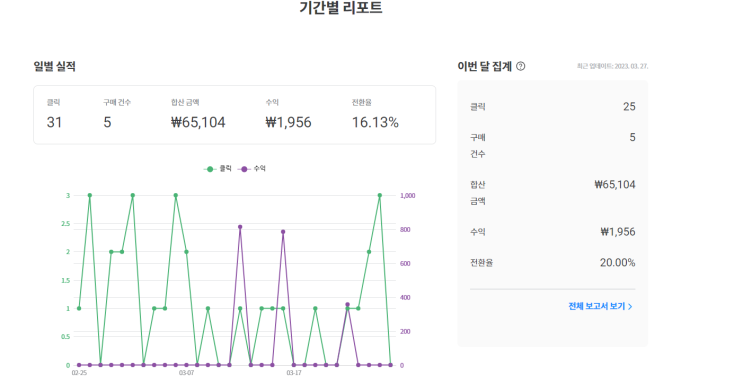Click the 1,000 label on right axis
This screenshot has width=743, height=391.
[x=408, y=195]
